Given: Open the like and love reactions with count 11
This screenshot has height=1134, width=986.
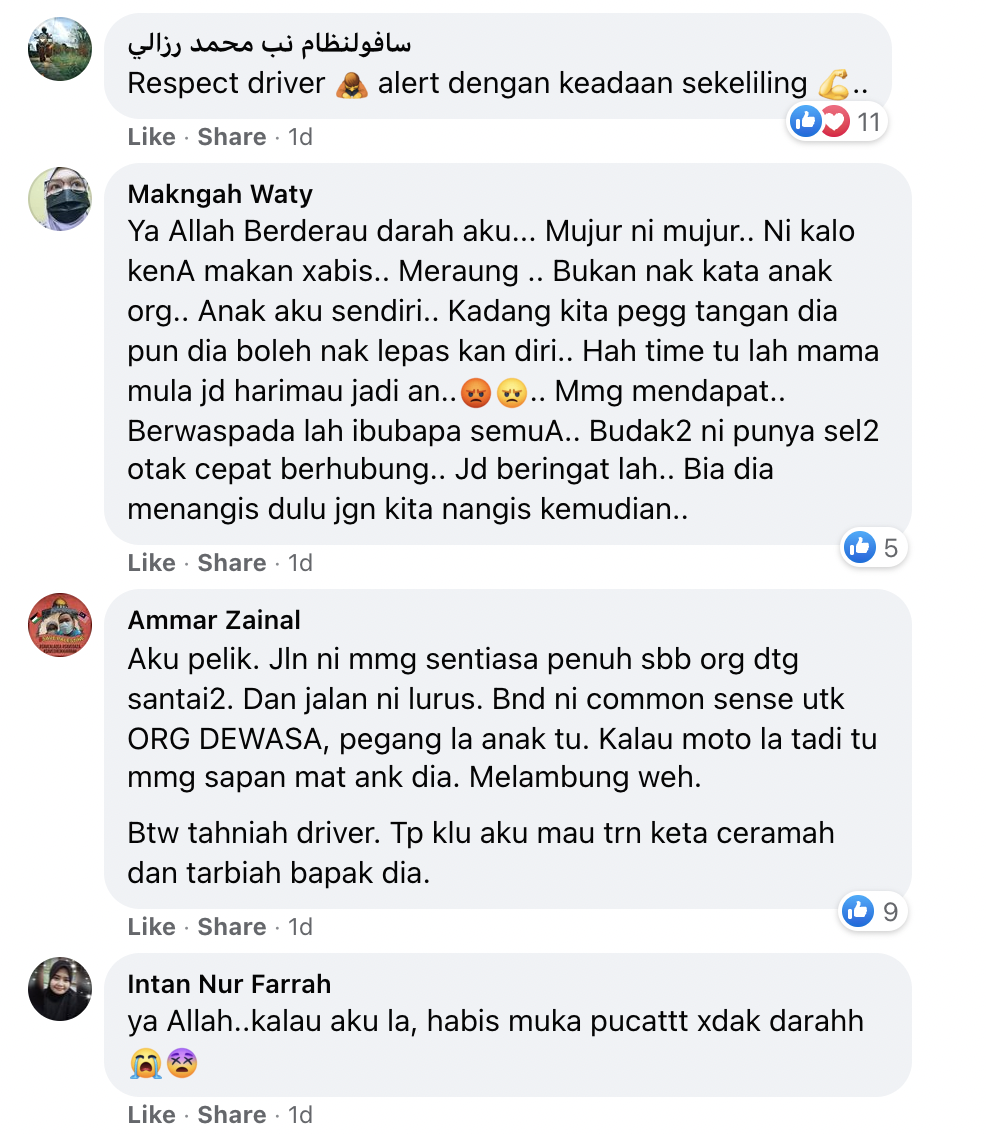Looking at the screenshot, I should [836, 122].
